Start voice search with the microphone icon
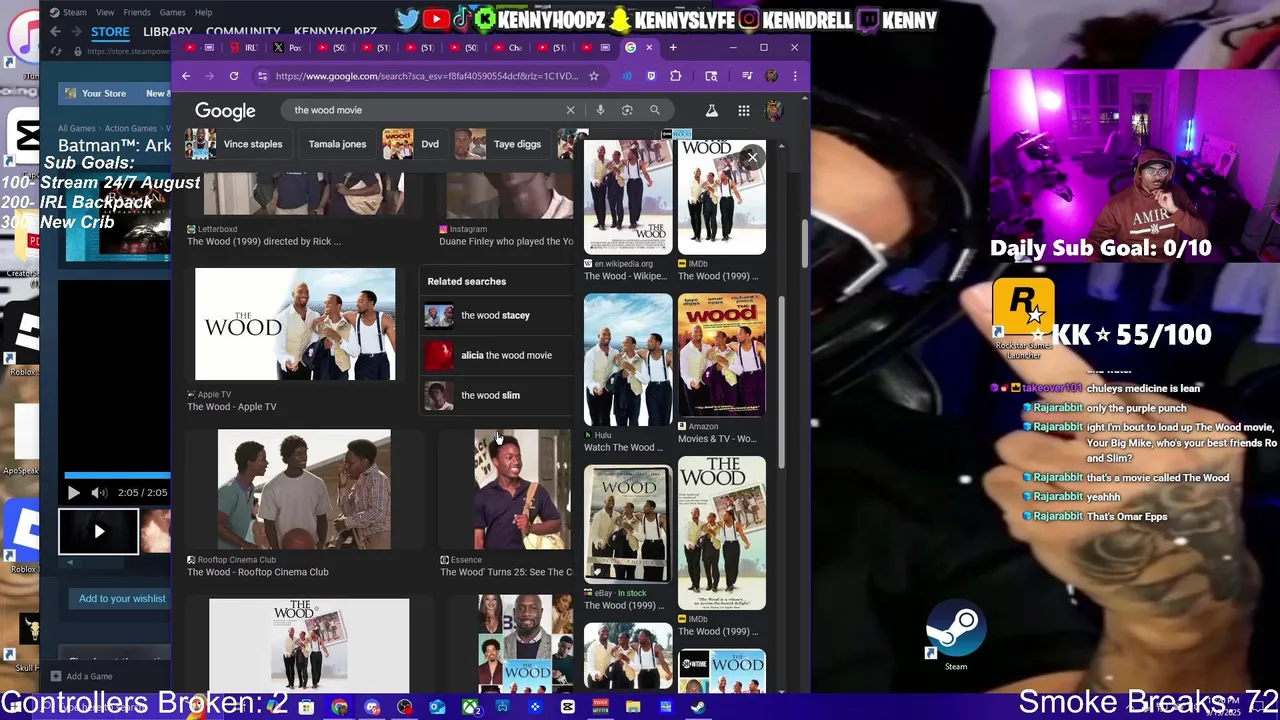 pyautogui.click(x=600, y=110)
